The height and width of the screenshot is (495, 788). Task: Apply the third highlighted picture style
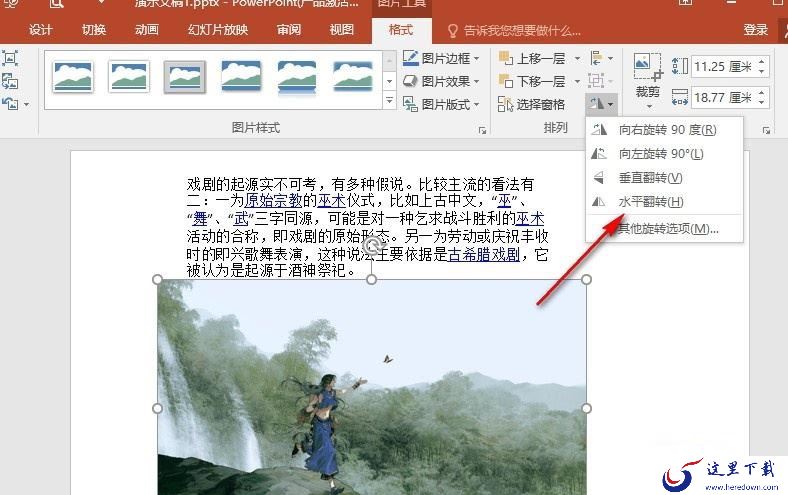(x=185, y=76)
